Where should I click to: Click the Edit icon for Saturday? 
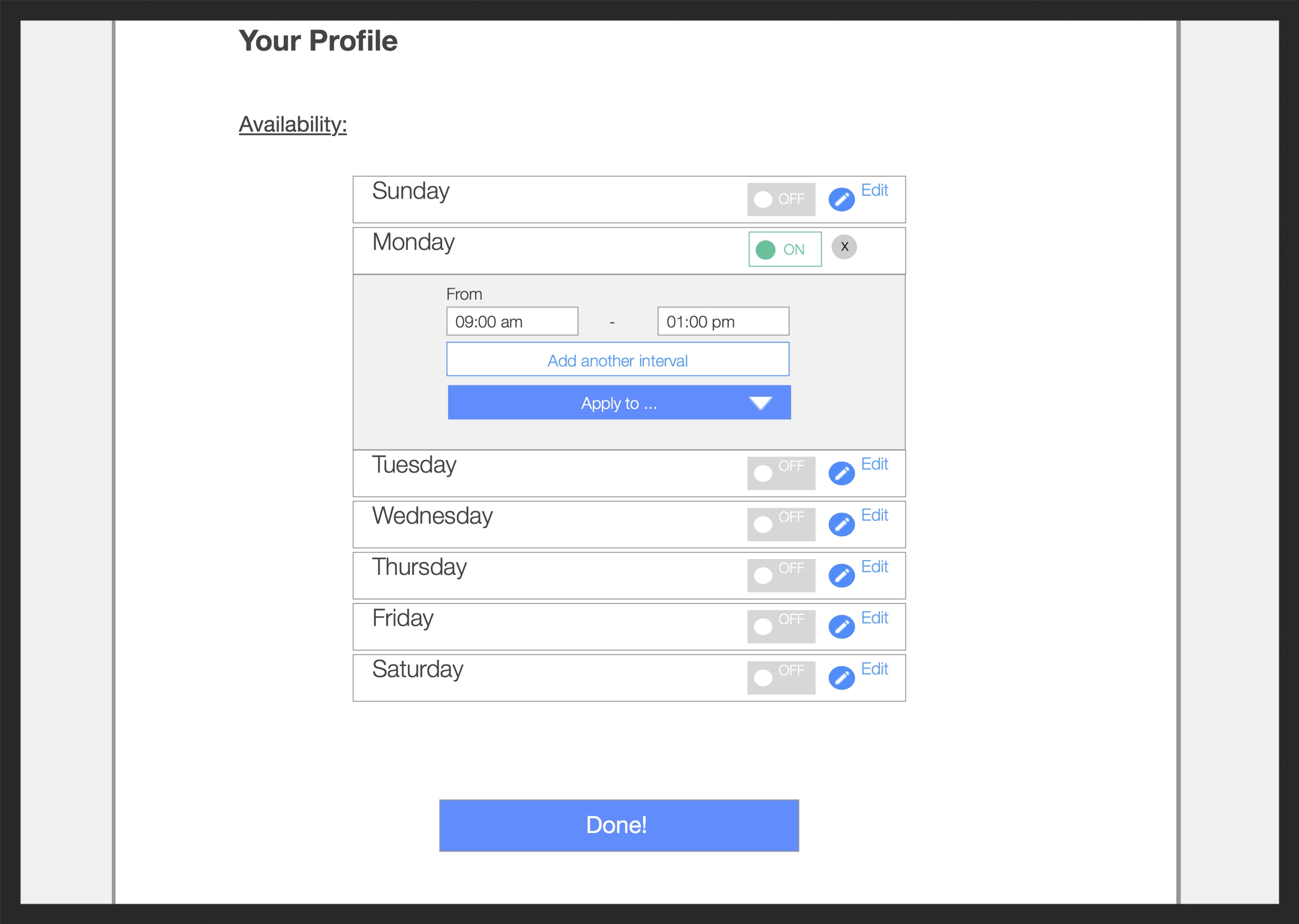tap(839, 672)
